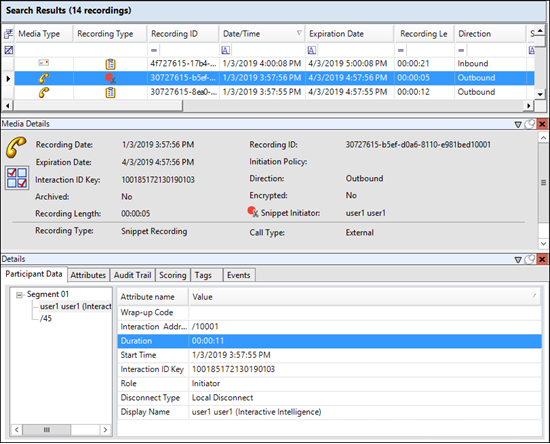This screenshot has height=444, width=550.
Task: Click the Direction column header
Action: pos(490,34)
